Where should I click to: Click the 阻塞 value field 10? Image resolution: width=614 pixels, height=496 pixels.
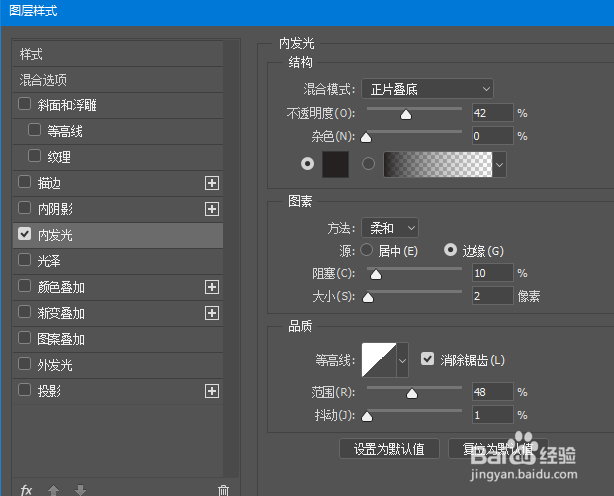pyautogui.click(x=493, y=273)
